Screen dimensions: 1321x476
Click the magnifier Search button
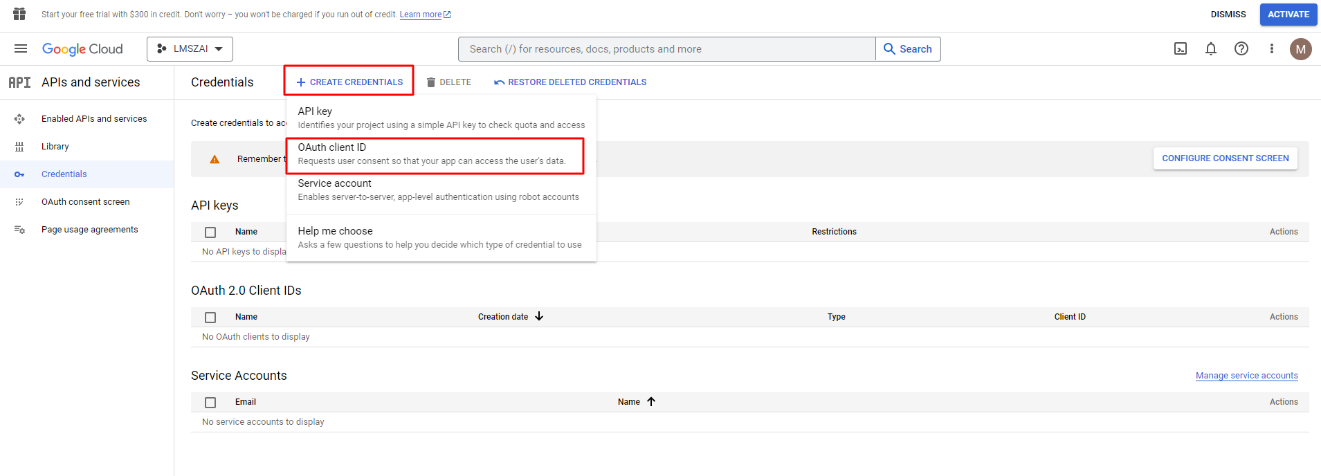[908, 49]
